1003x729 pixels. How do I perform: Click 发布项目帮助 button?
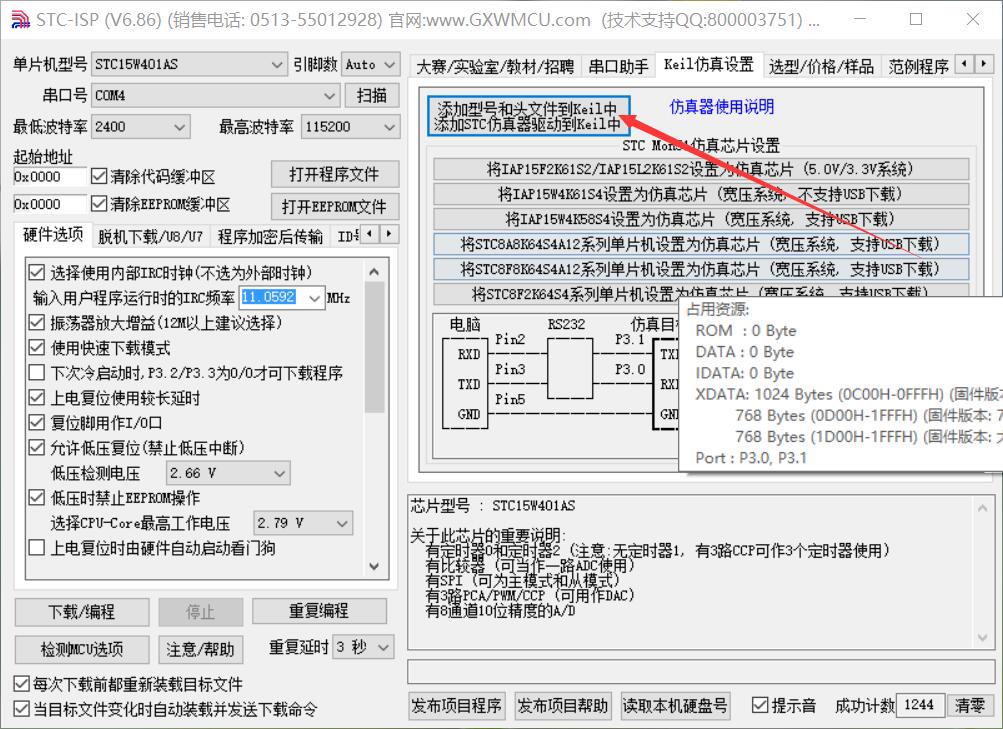[563, 706]
